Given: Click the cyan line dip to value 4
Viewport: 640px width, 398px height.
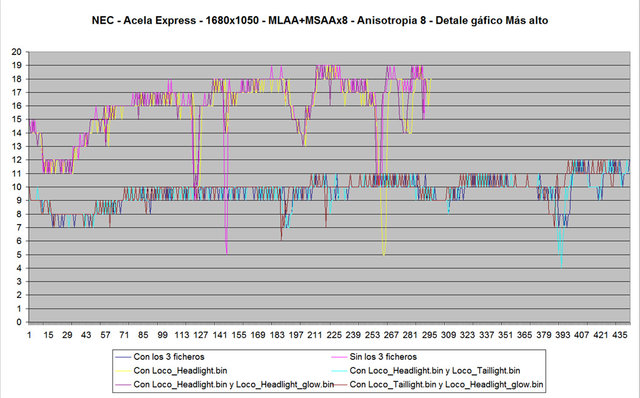Looking at the screenshot, I should 562,265.
